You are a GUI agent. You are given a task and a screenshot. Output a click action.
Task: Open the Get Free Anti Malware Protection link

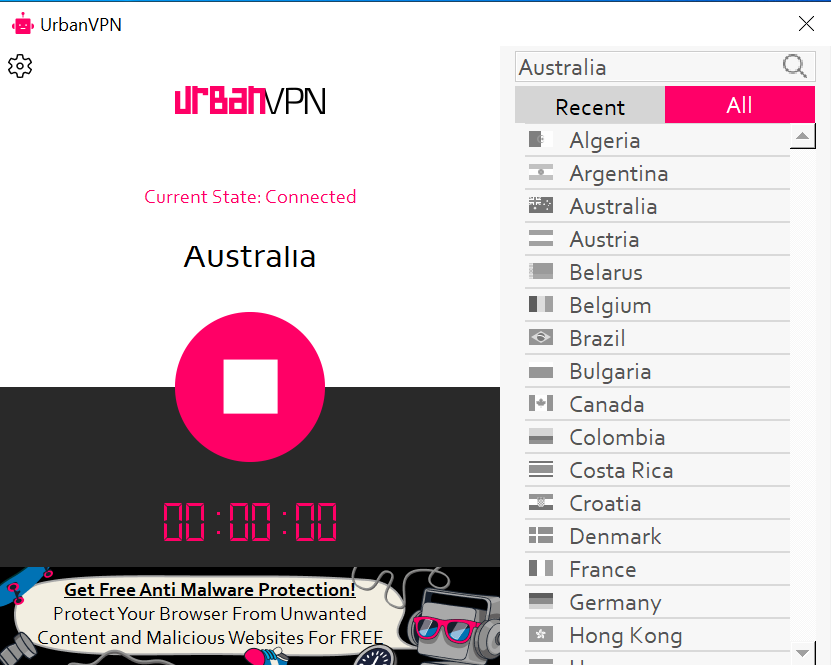pos(210,590)
